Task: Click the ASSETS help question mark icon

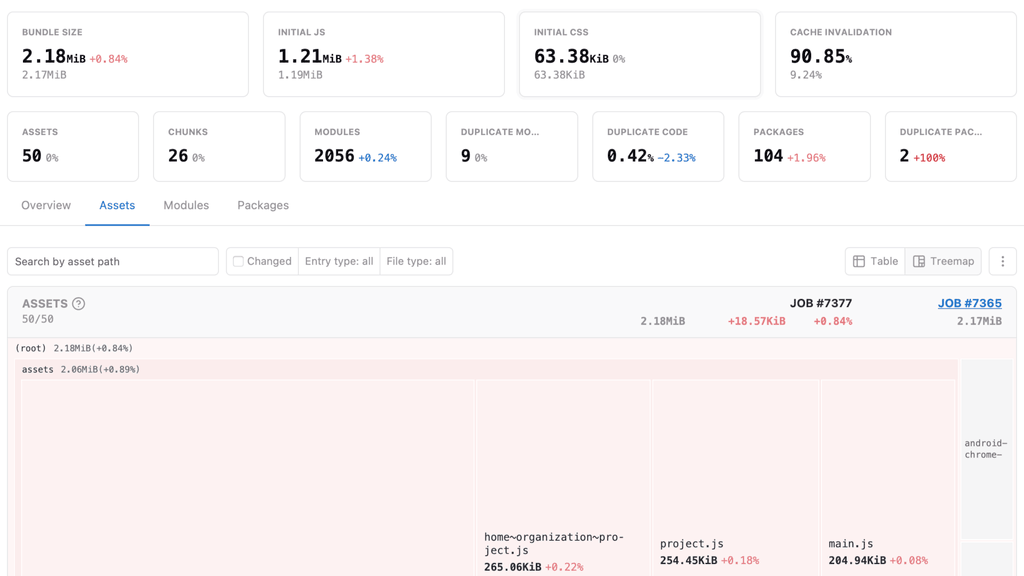Action: [78, 304]
